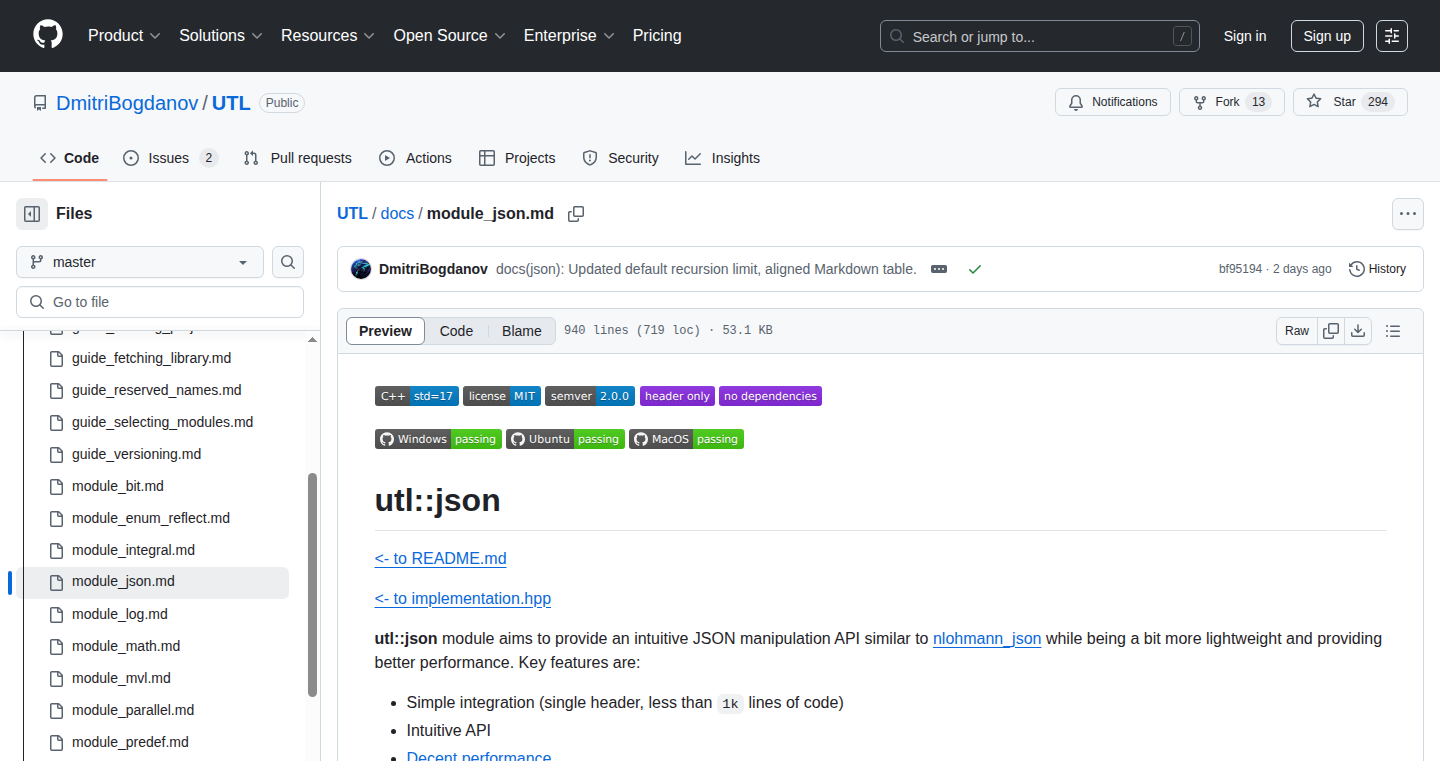Viewport: 1440px width, 761px height.
Task: Click the file tree scrollbar thumb
Action: [312, 585]
